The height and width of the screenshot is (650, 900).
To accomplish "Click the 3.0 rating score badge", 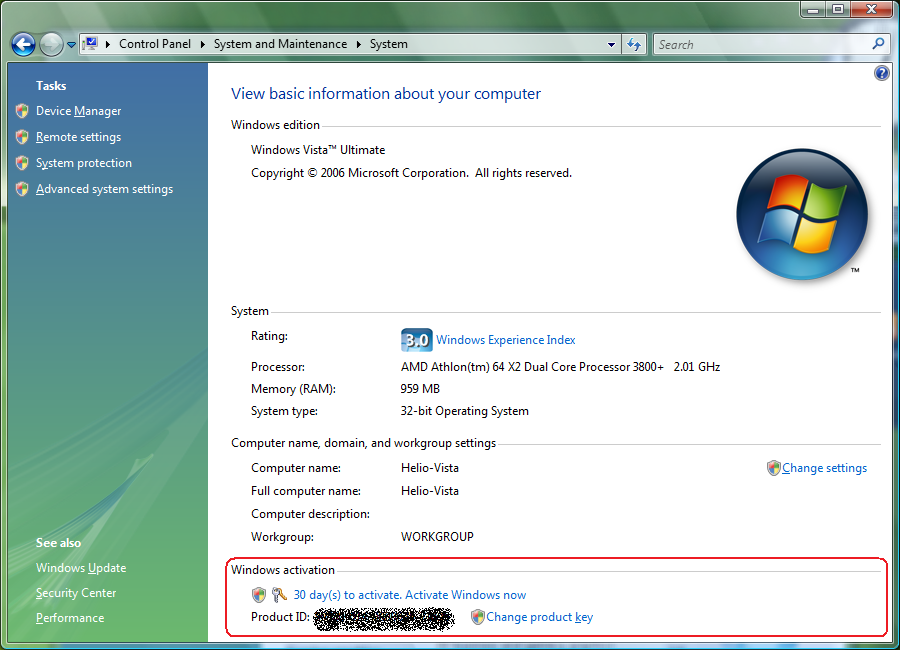I will [x=416, y=340].
